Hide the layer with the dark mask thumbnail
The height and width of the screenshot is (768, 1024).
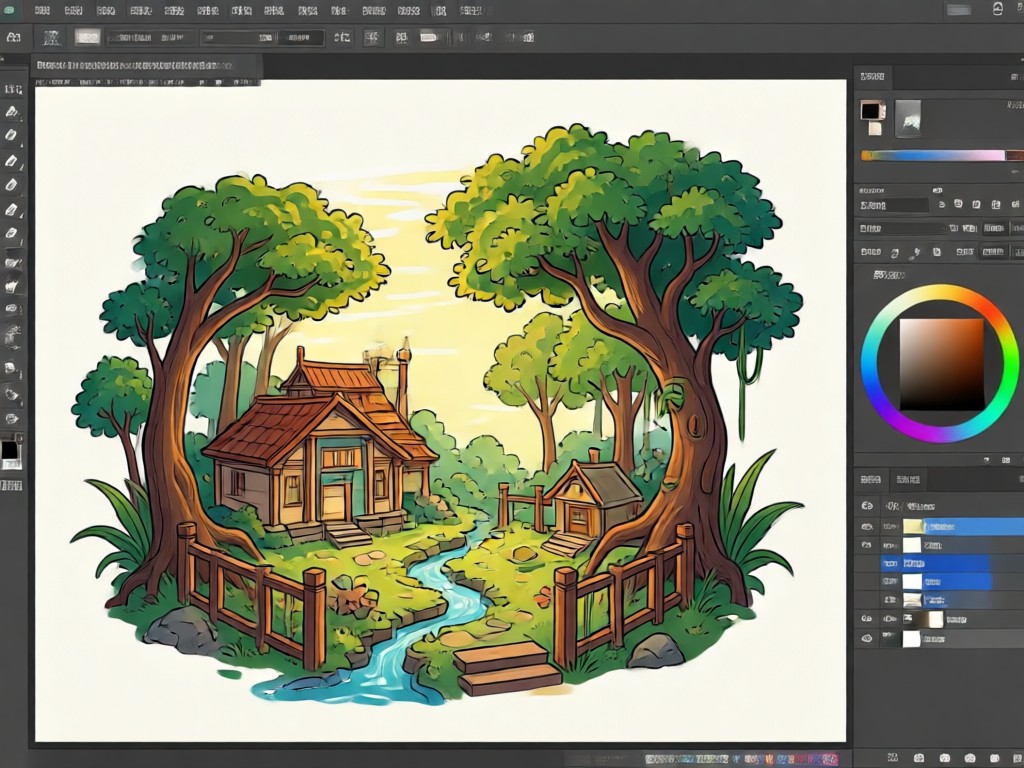[x=867, y=618]
